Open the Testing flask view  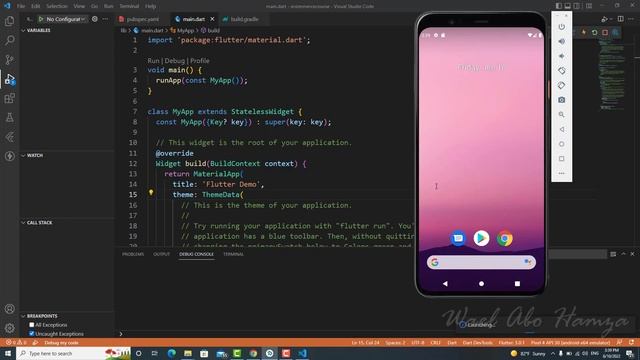point(9,118)
